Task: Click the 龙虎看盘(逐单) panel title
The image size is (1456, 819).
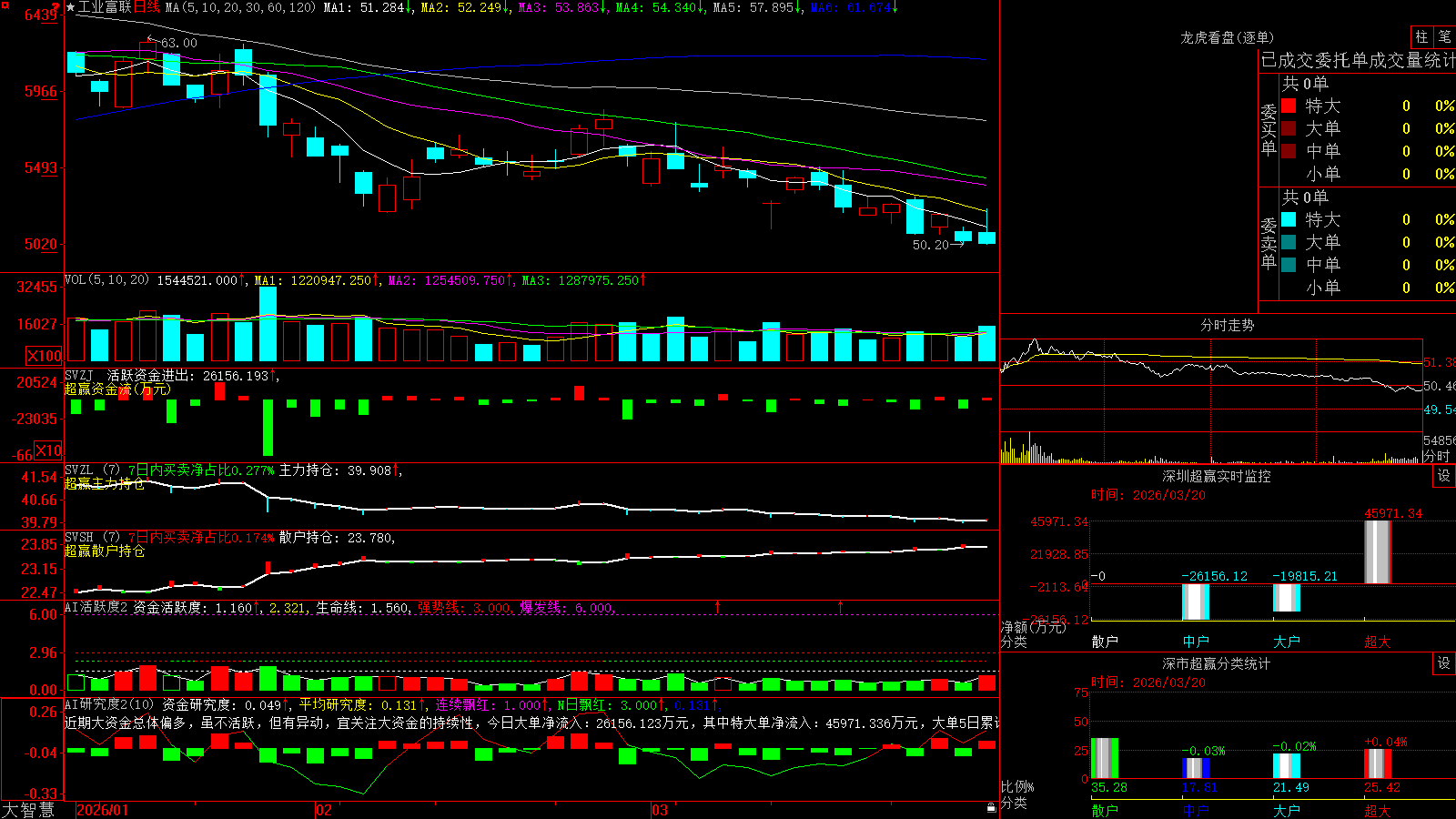Action: point(1227,37)
